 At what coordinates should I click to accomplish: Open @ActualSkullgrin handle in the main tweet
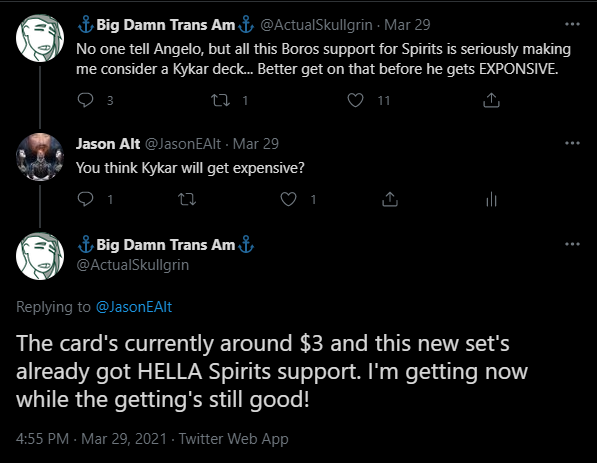132,265
